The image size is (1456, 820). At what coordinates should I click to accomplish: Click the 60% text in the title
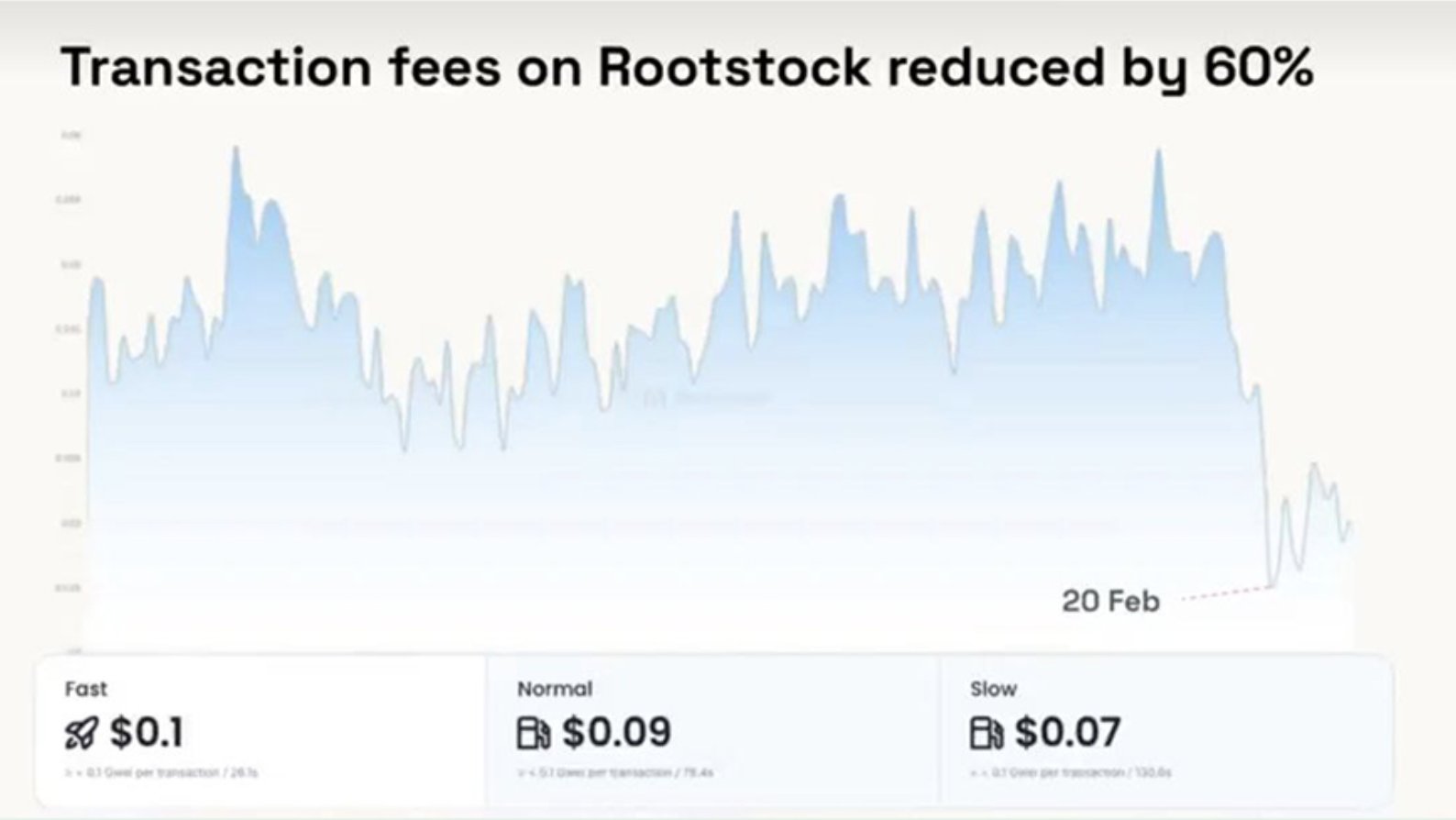point(1259,67)
